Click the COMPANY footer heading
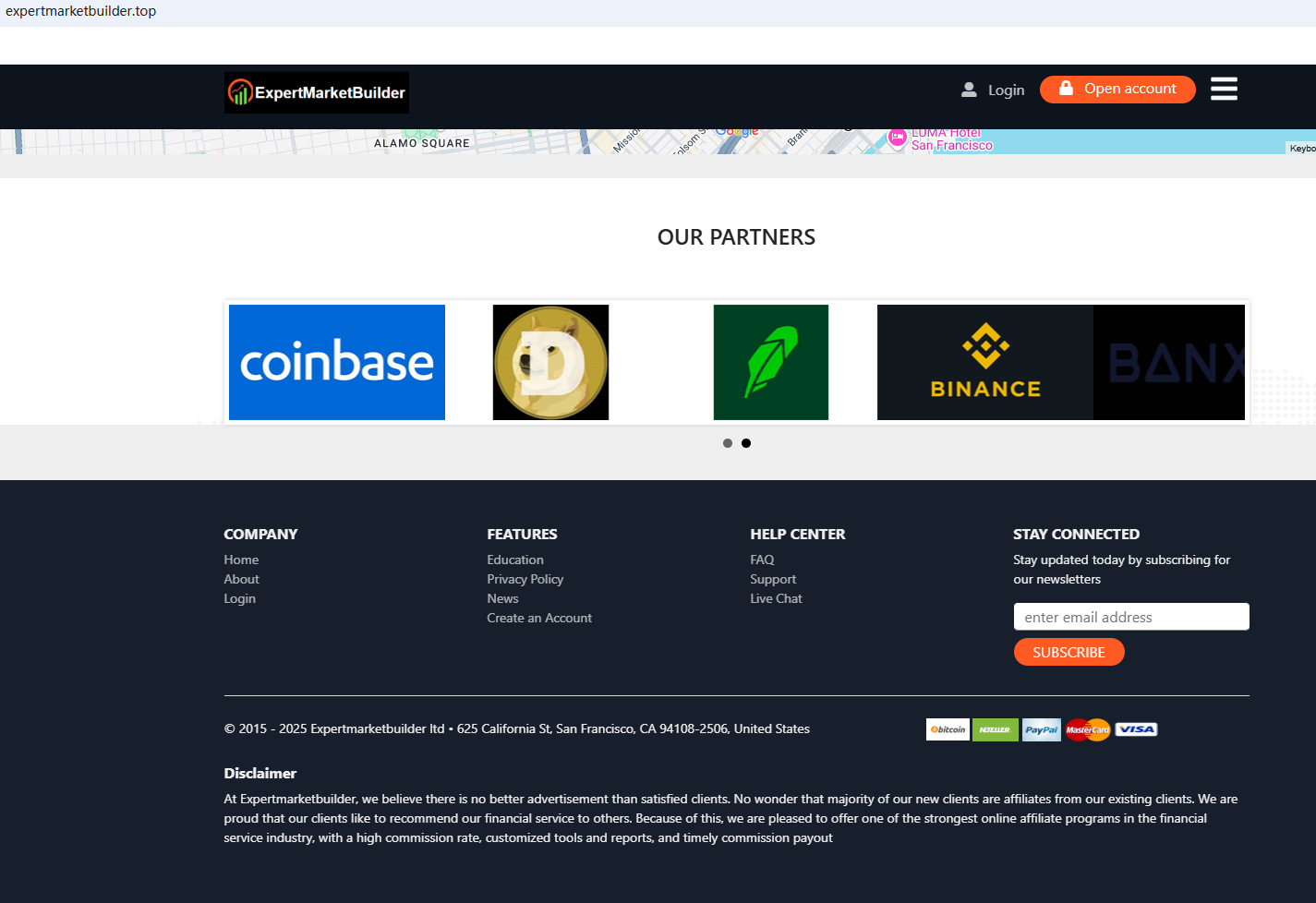 [x=260, y=534]
